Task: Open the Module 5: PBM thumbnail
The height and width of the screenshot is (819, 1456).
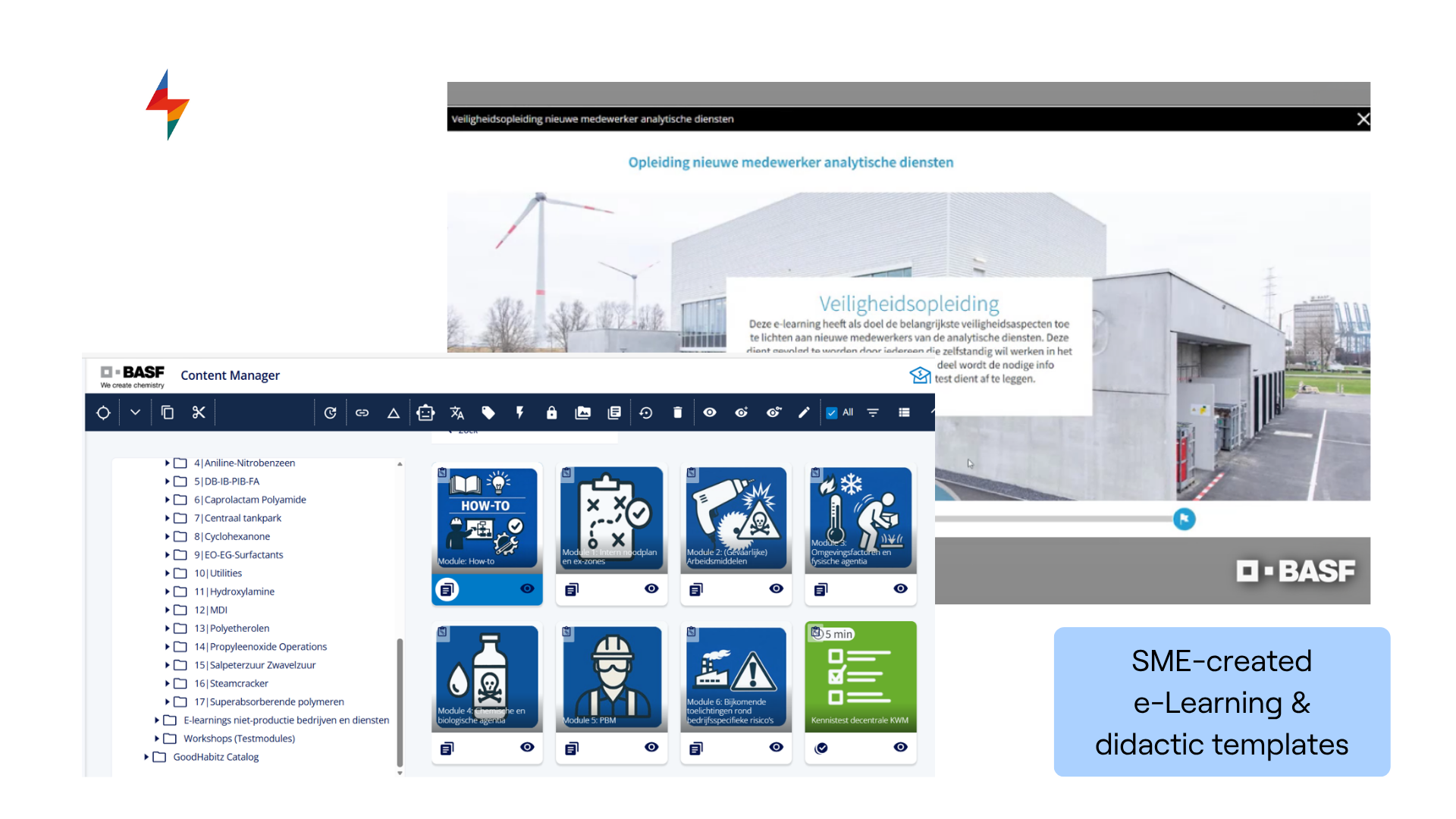Action: (611, 675)
